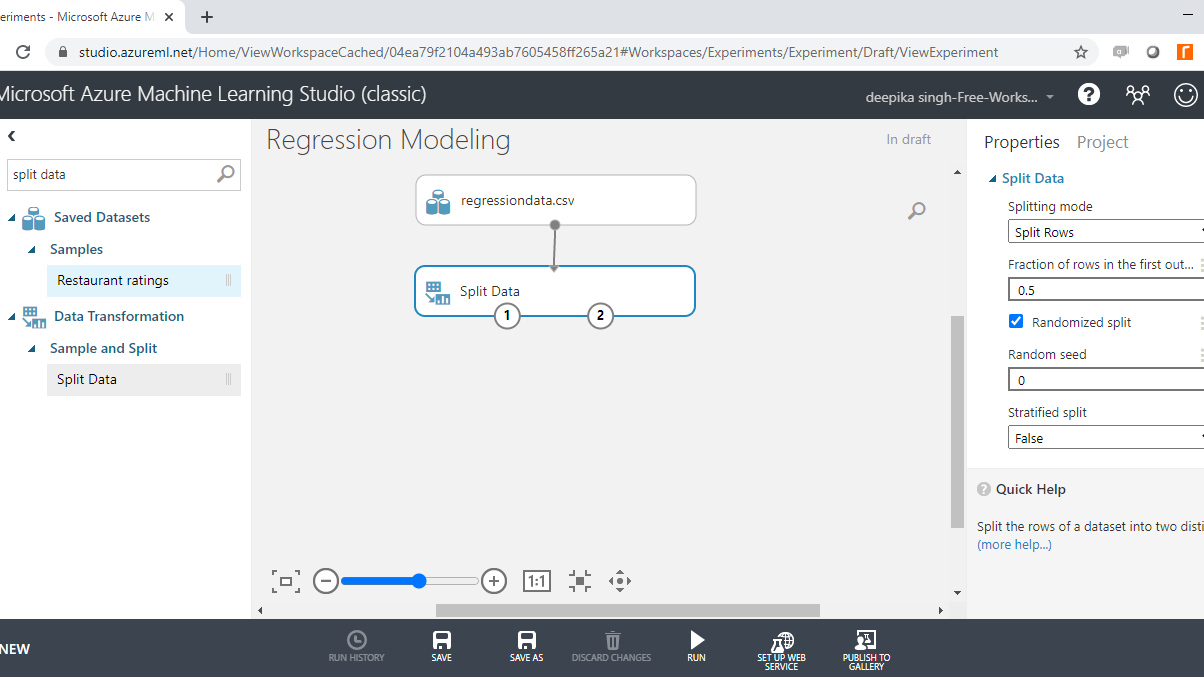Click the (more help...) link
This screenshot has width=1204, height=677.
(x=1014, y=545)
